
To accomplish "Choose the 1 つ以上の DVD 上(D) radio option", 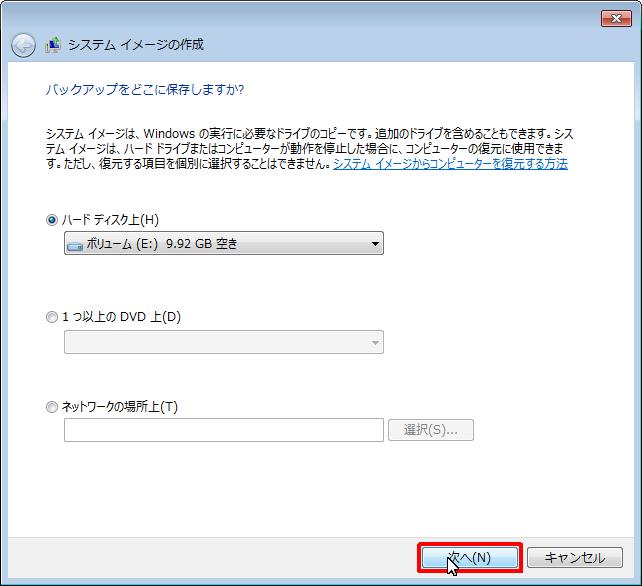I will 52,317.
